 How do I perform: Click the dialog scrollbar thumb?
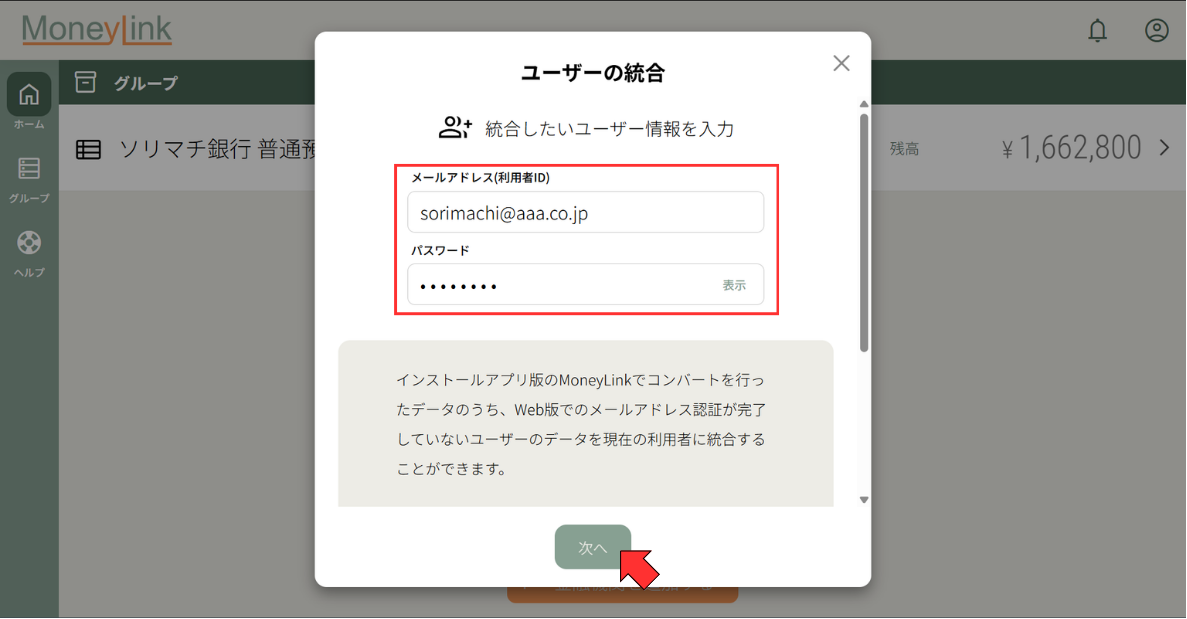pyautogui.click(x=864, y=233)
